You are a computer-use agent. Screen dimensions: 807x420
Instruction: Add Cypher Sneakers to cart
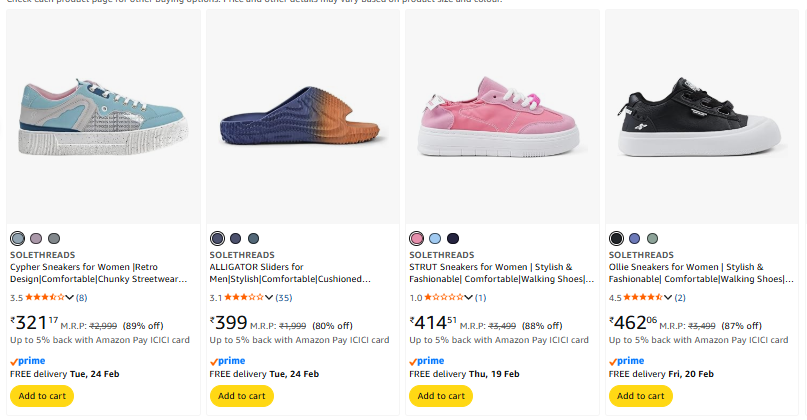(41, 396)
